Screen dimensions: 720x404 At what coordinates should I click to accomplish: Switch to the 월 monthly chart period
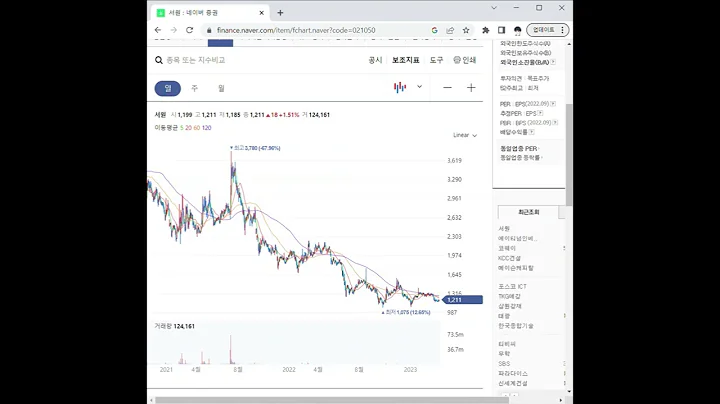click(221, 88)
